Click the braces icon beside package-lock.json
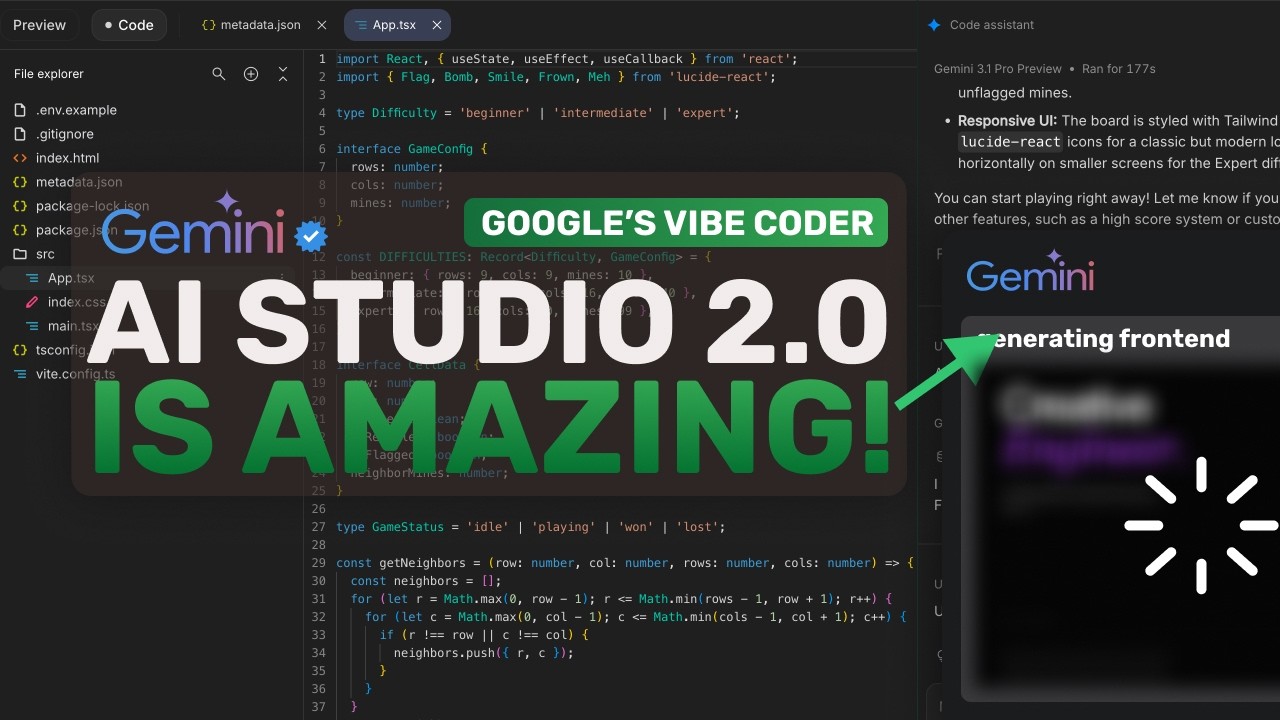 [x=20, y=206]
